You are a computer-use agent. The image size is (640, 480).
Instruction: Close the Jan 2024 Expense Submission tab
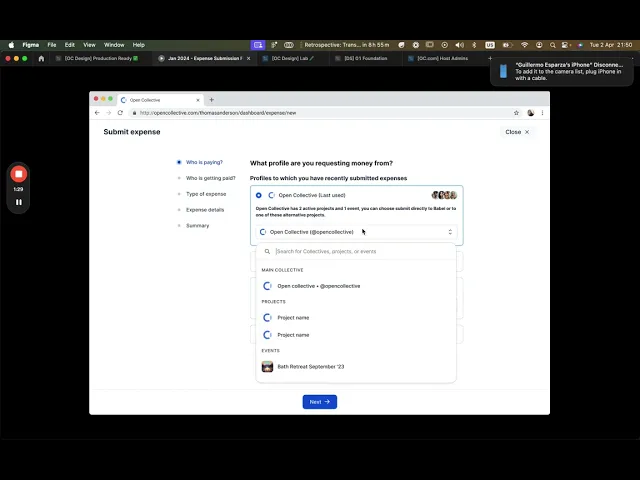click(248, 58)
